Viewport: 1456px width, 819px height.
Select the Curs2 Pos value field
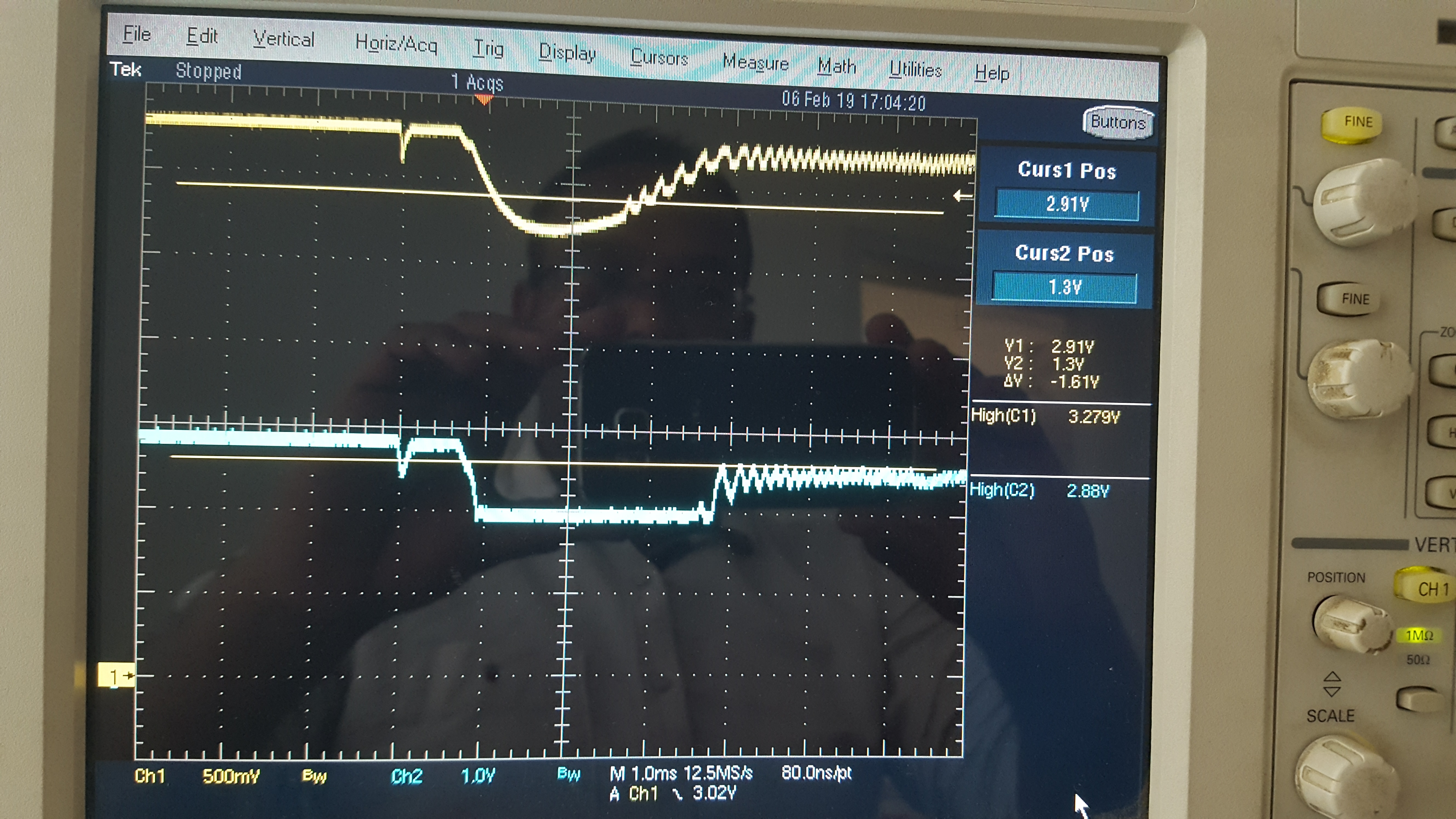pos(1064,287)
